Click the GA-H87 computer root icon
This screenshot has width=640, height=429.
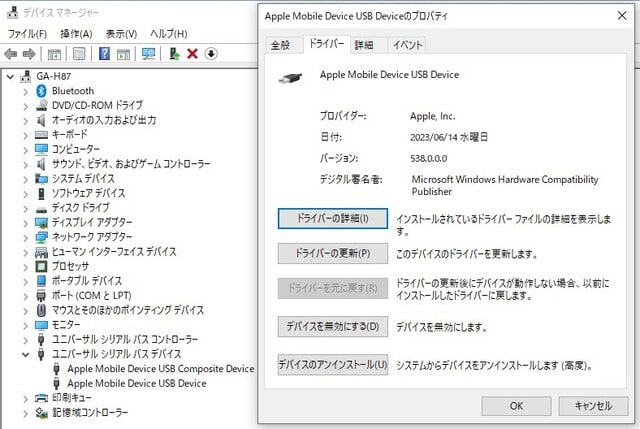[26, 76]
